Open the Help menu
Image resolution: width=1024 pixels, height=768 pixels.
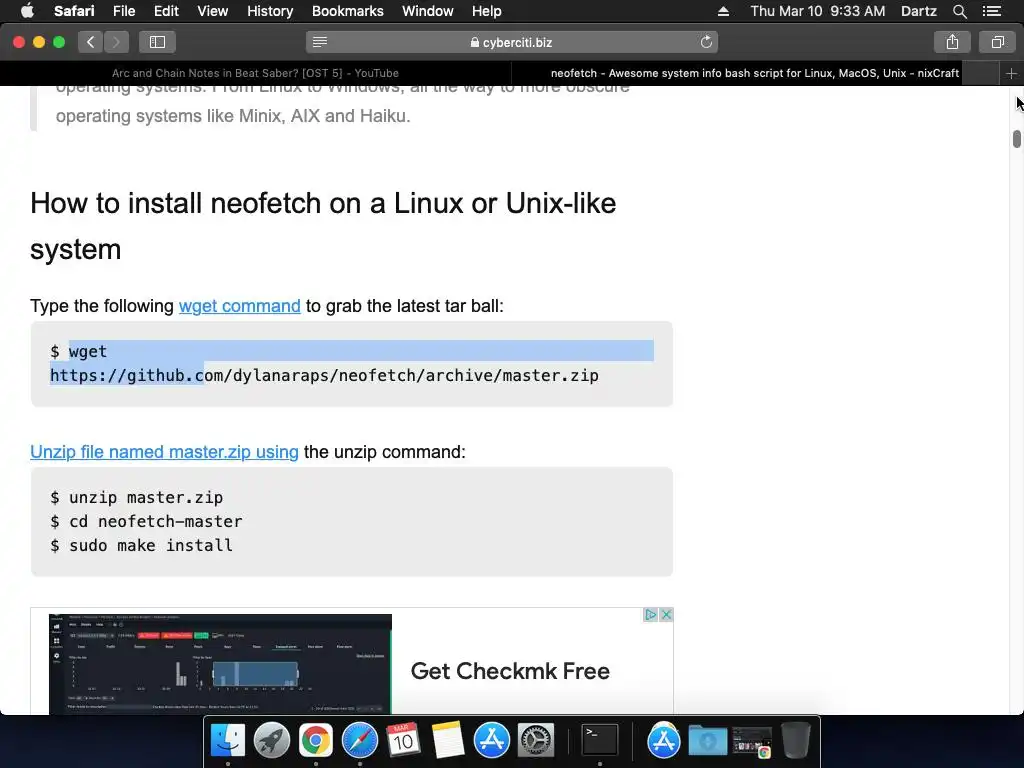[x=487, y=11]
